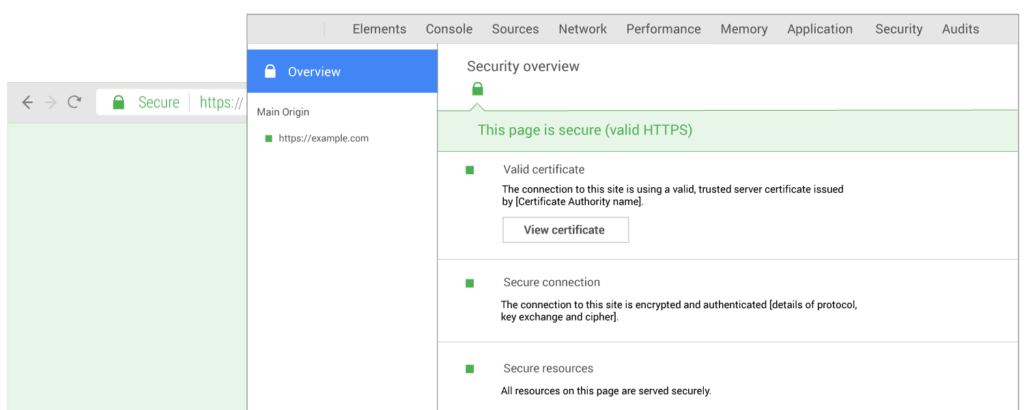Open the Performance tab

coord(664,29)
